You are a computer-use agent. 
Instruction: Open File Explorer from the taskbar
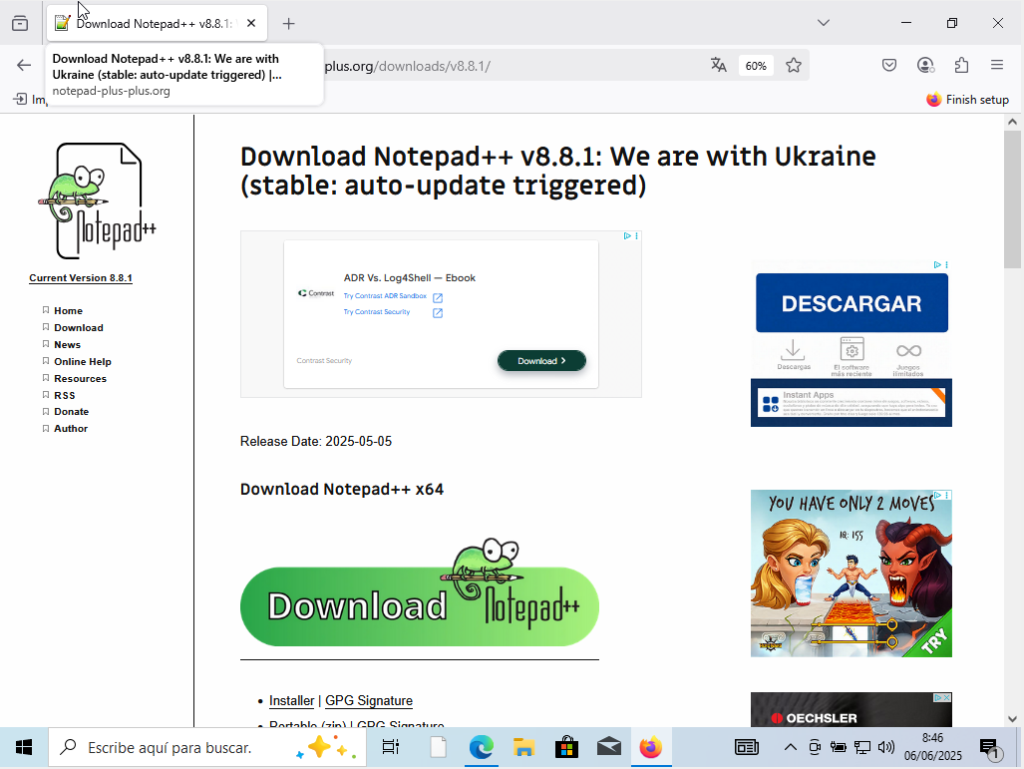click(x=524, y=747)
